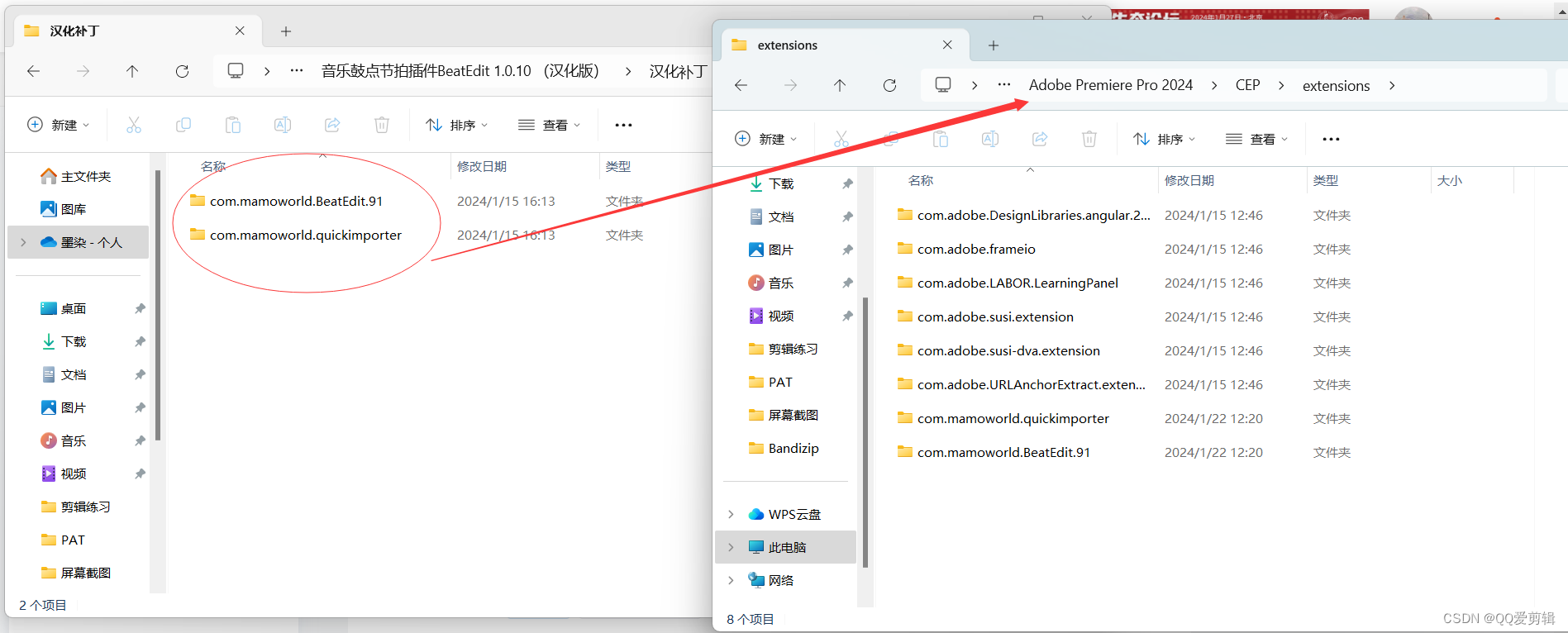Open more options in 汉化补丁 toolbar
This screenshot has height=633, width=1568.
pos(624,125)
